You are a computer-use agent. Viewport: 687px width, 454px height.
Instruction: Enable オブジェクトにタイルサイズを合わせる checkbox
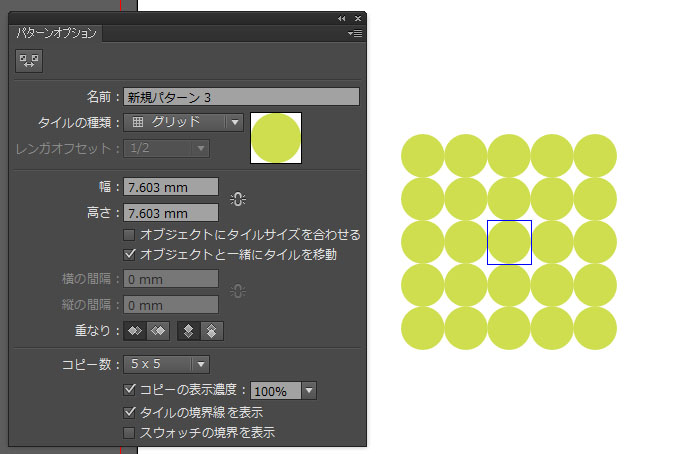(129, 235)
